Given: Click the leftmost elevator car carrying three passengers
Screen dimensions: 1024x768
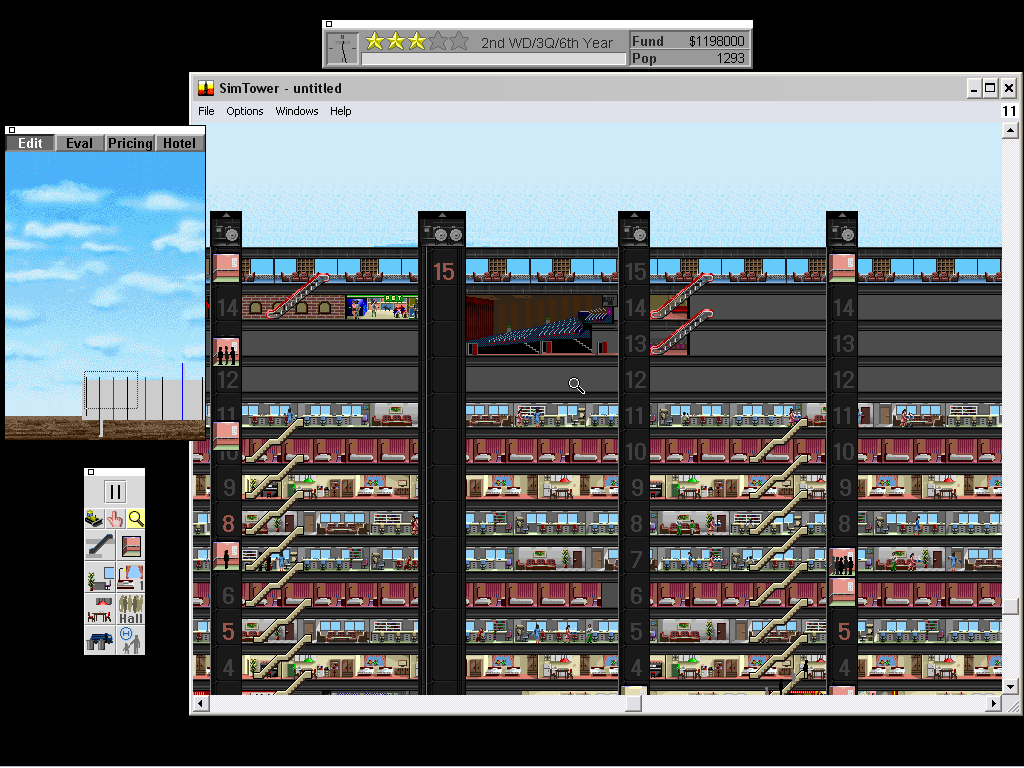Looking at the screenshot, I should pos(226,351).
